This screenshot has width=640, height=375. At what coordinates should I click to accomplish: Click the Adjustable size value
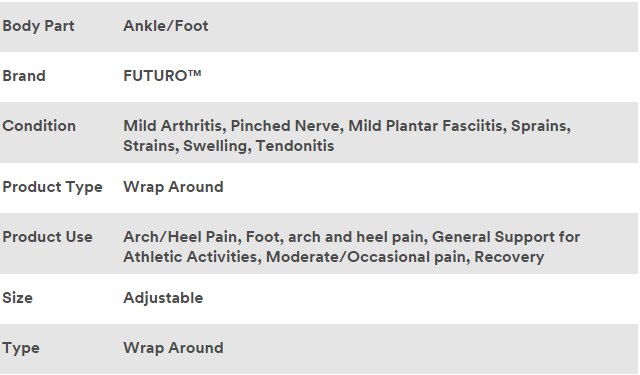point(163,298)
